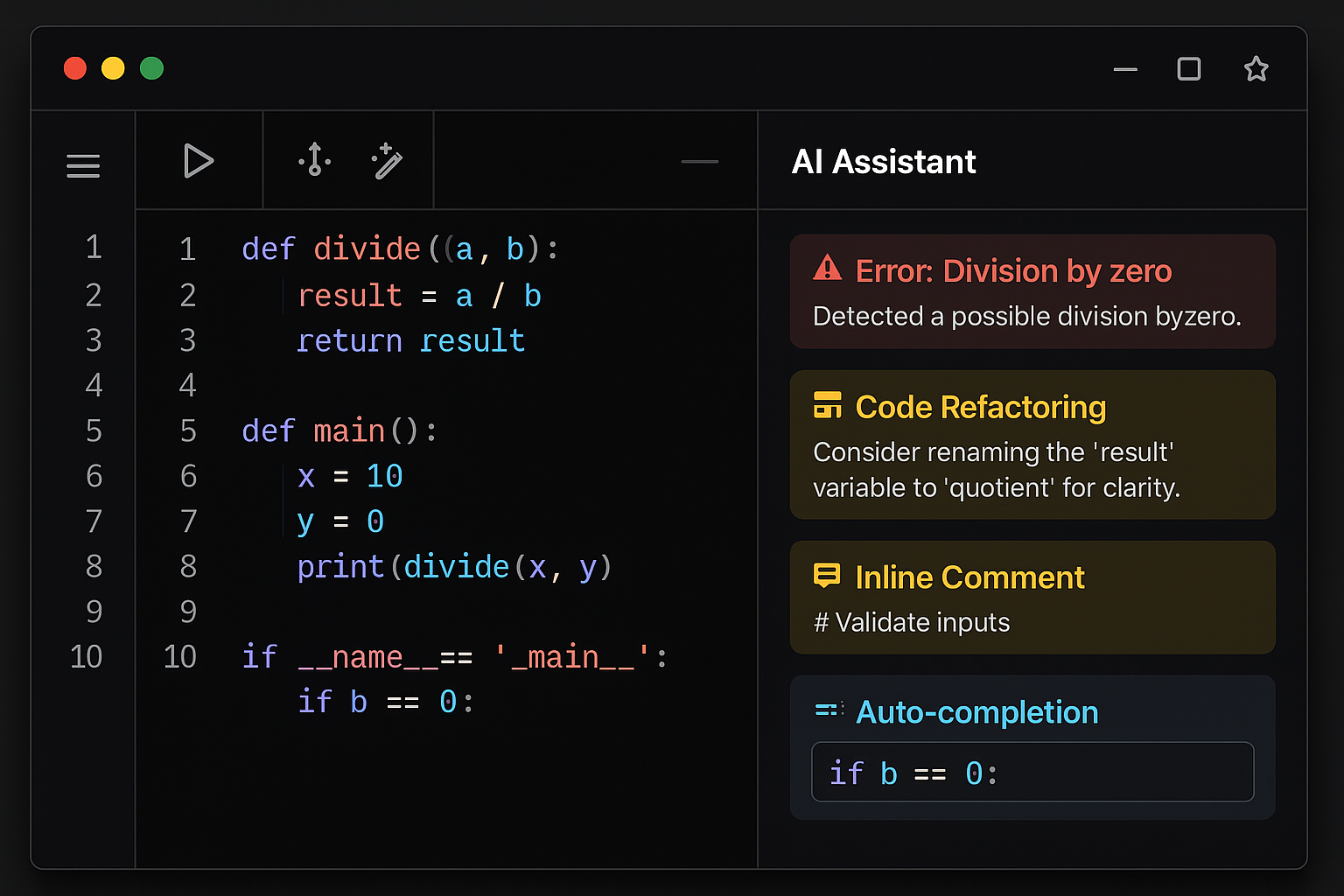1344x896 pixels.
Task: Click the 'AI Assistant' panel title
Action: [884, 162]
